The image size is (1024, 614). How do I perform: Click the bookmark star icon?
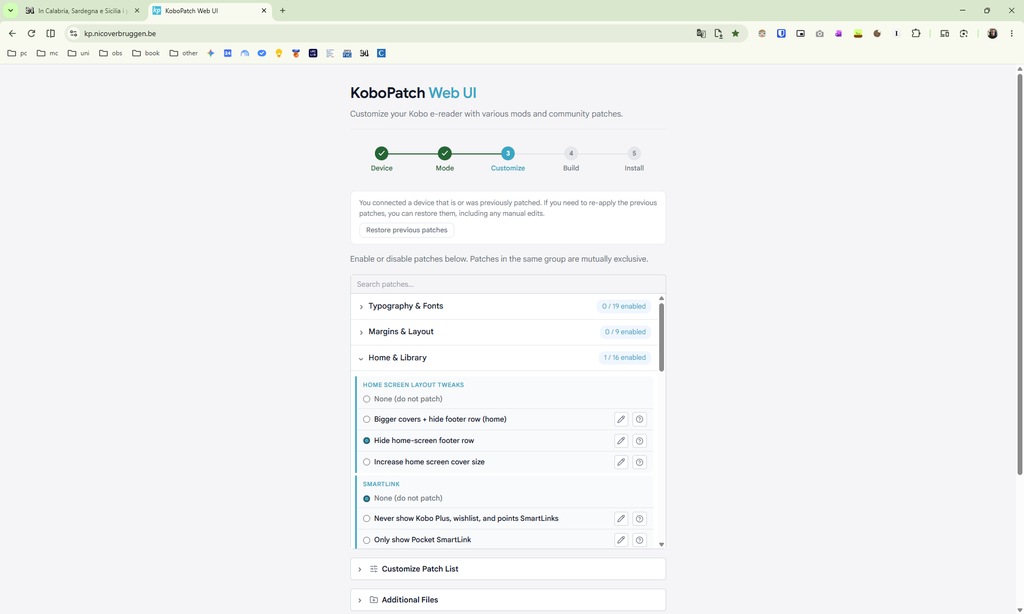coord(735,33)
